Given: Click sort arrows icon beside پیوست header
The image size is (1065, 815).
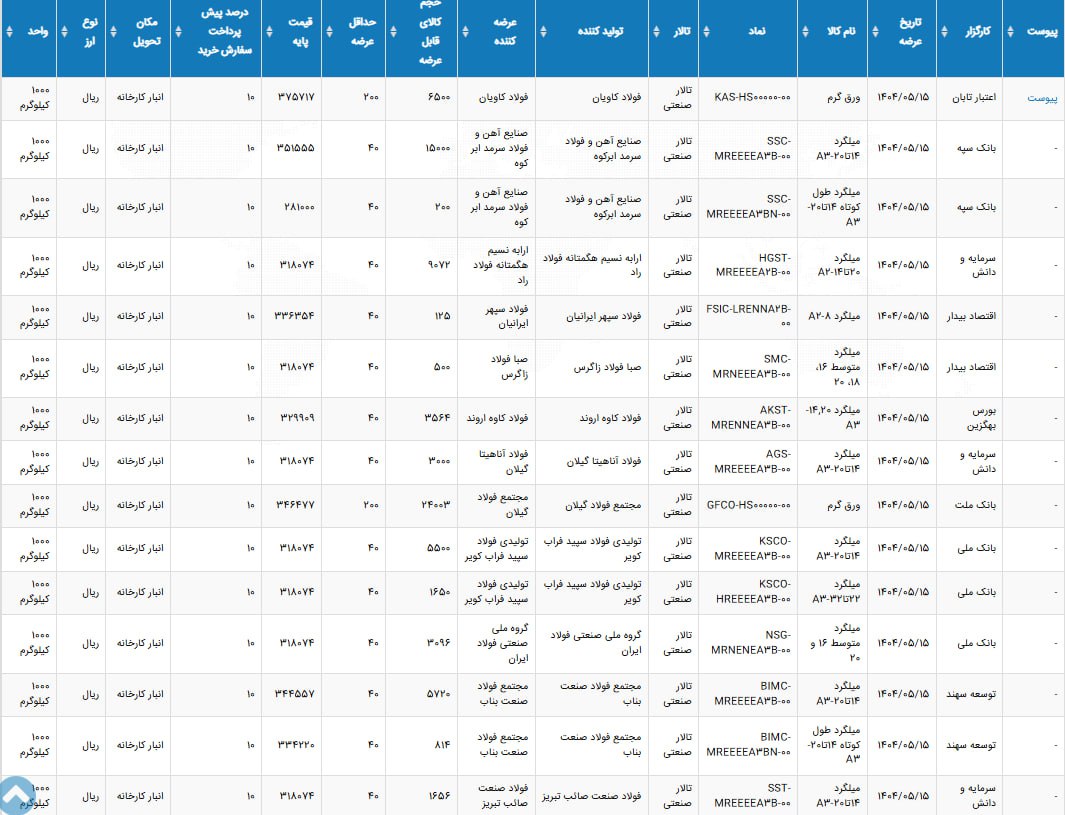Looking at the screenshot, I should (1010, 31).
